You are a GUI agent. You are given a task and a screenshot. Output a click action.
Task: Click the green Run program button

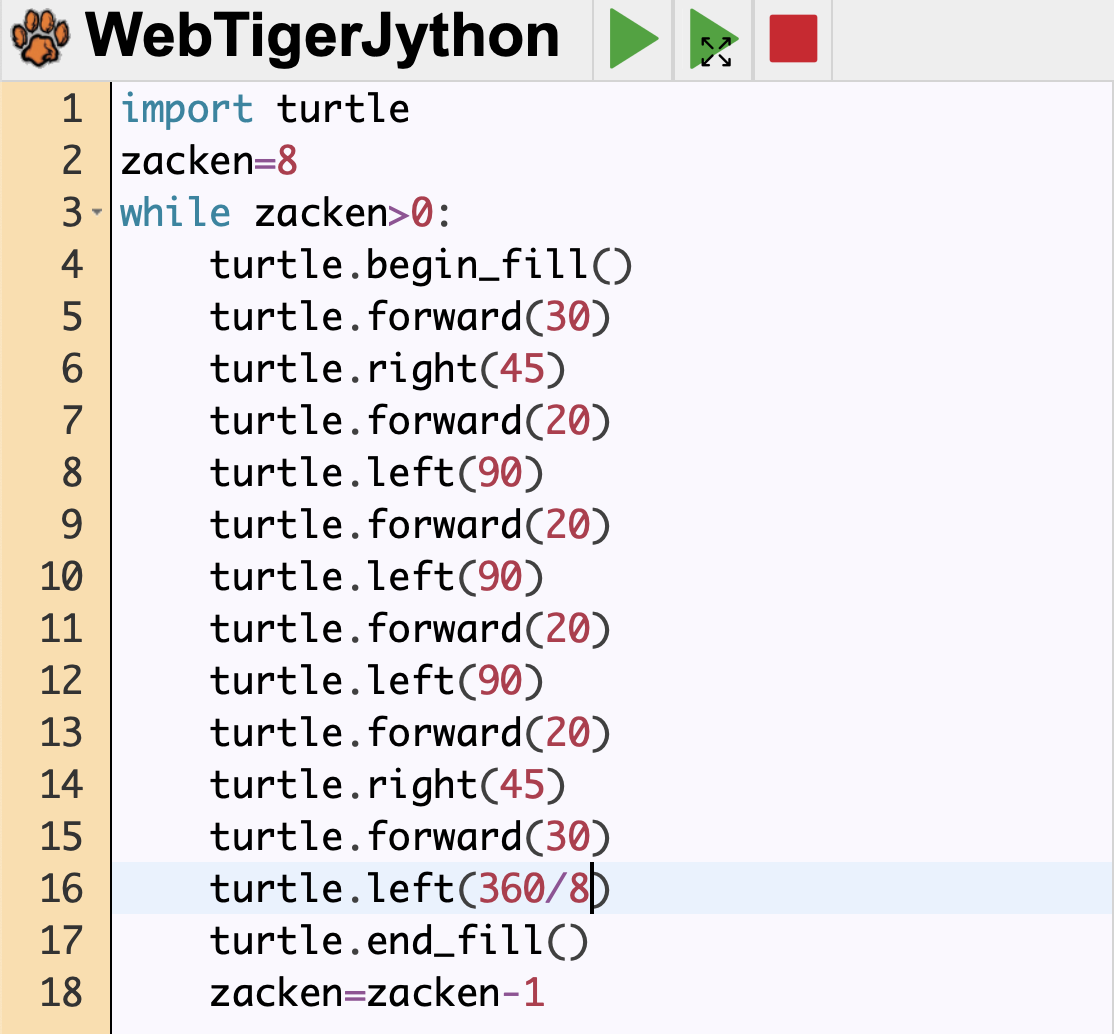tap(633, 40)
